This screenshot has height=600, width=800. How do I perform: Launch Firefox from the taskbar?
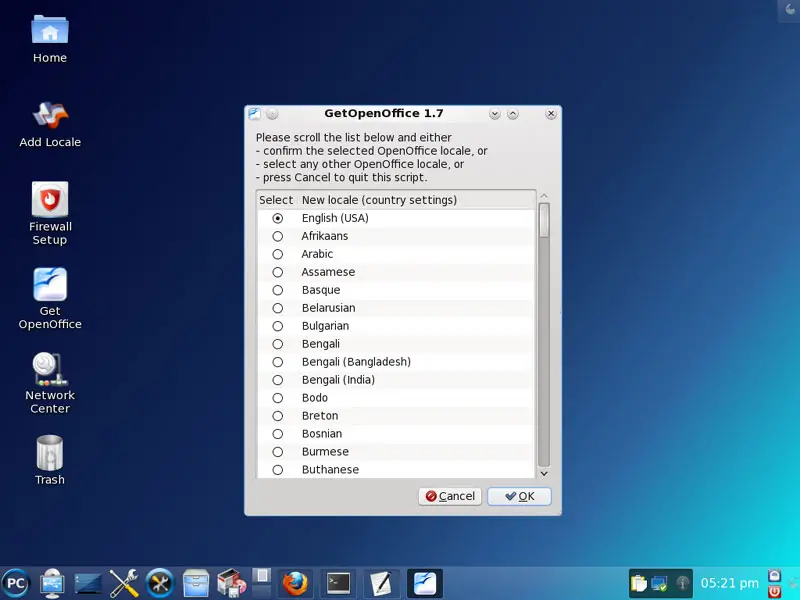(x=295, y=583)
